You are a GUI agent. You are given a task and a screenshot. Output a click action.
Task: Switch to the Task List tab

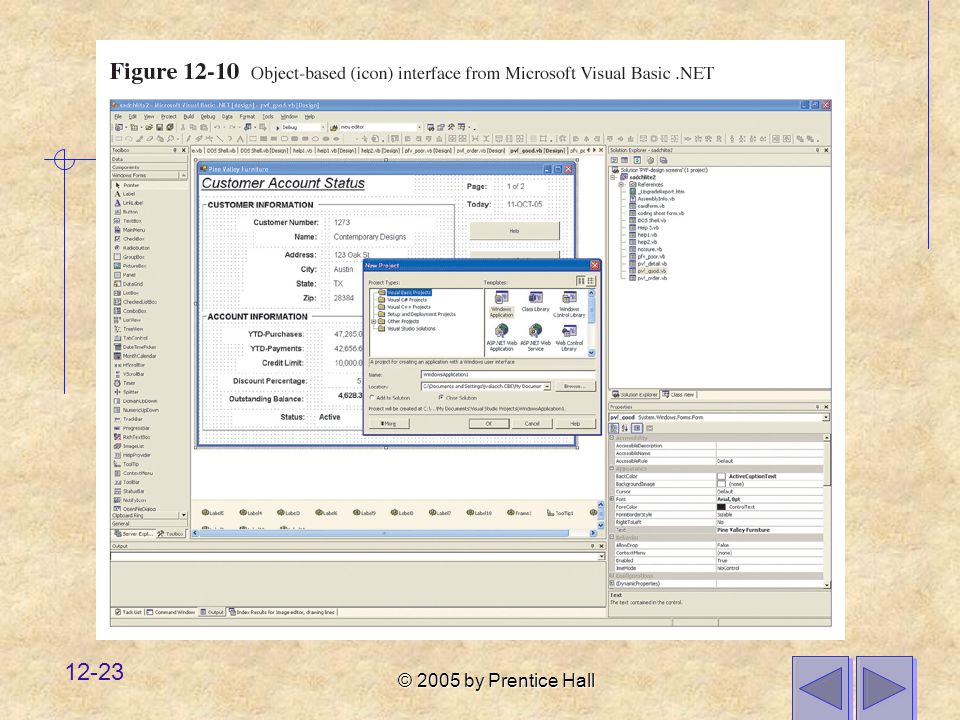tap(128, 612)
